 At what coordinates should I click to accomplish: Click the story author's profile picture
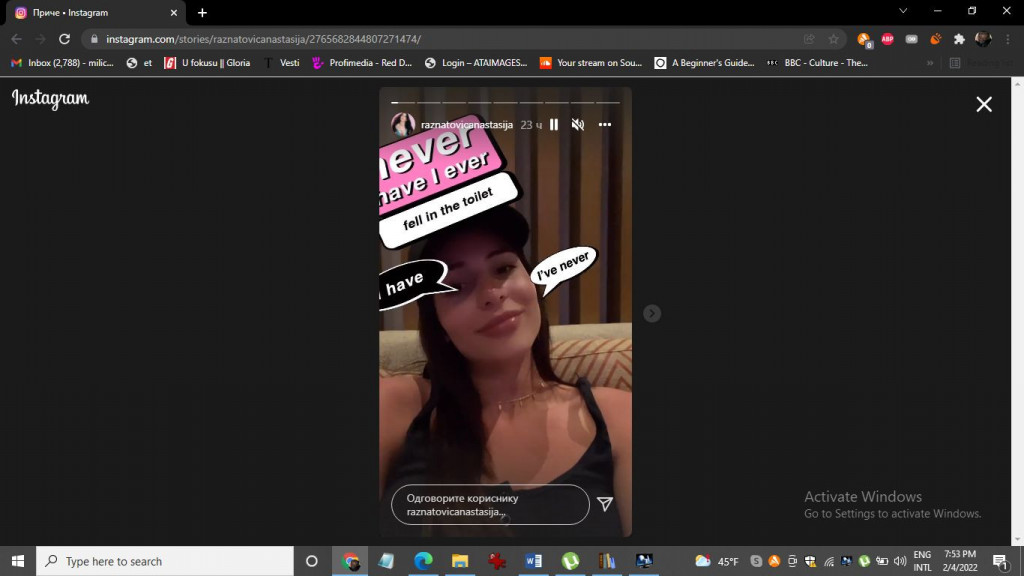[403, 125]
